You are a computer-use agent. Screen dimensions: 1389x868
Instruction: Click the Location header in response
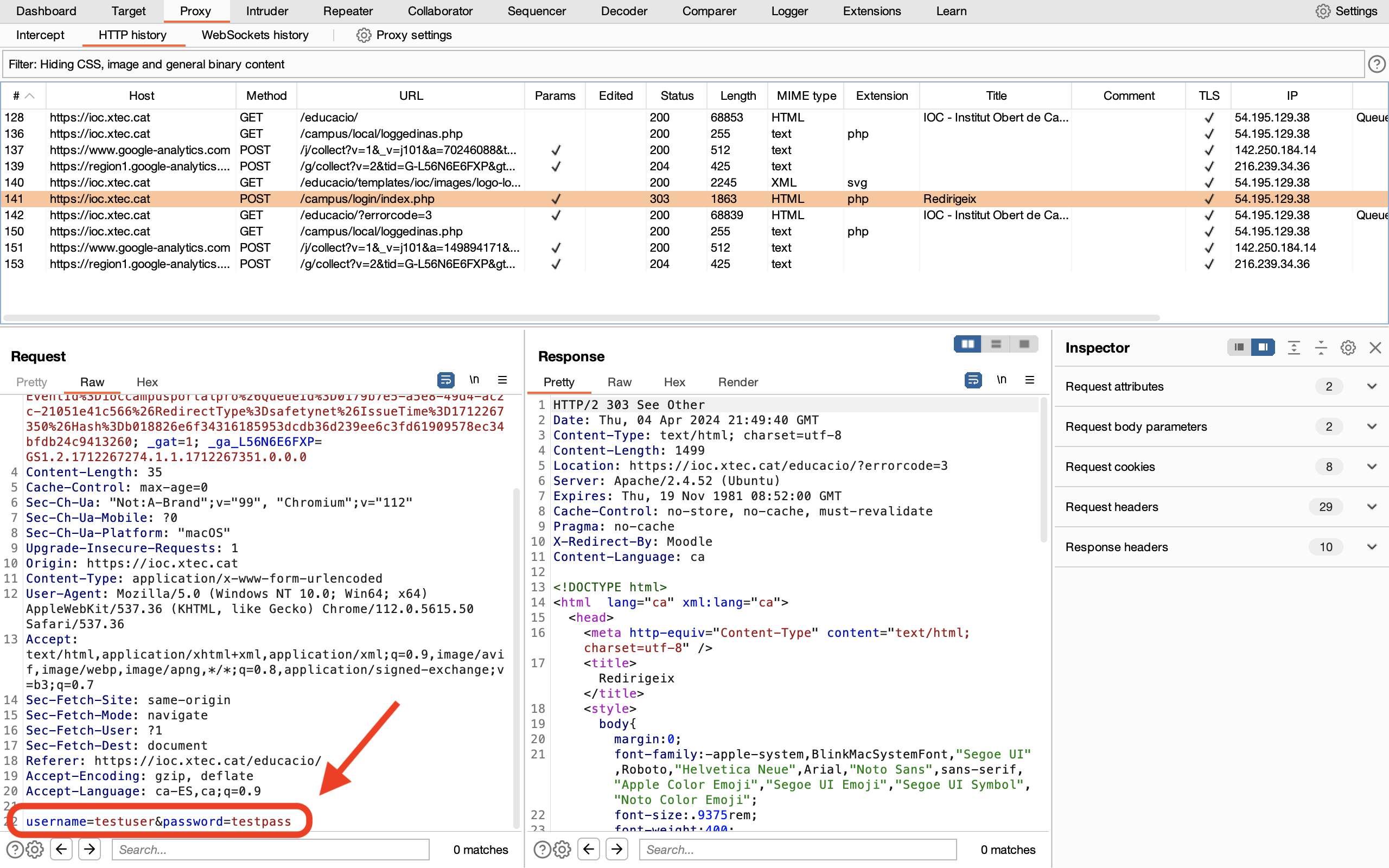click(750, 465)
